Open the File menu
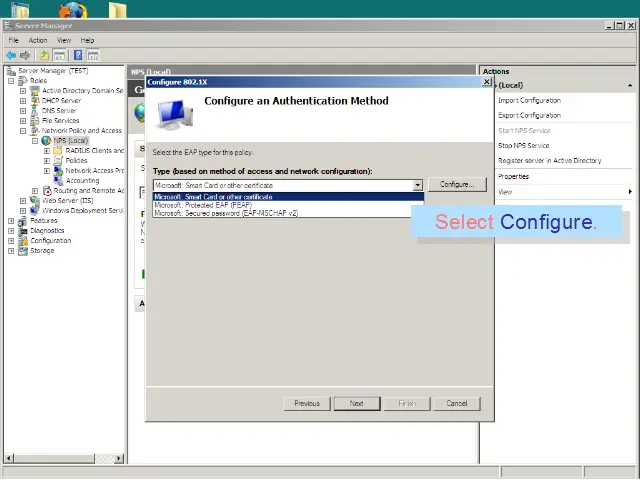The image size is (640, 480). click(x=13, y=40)
